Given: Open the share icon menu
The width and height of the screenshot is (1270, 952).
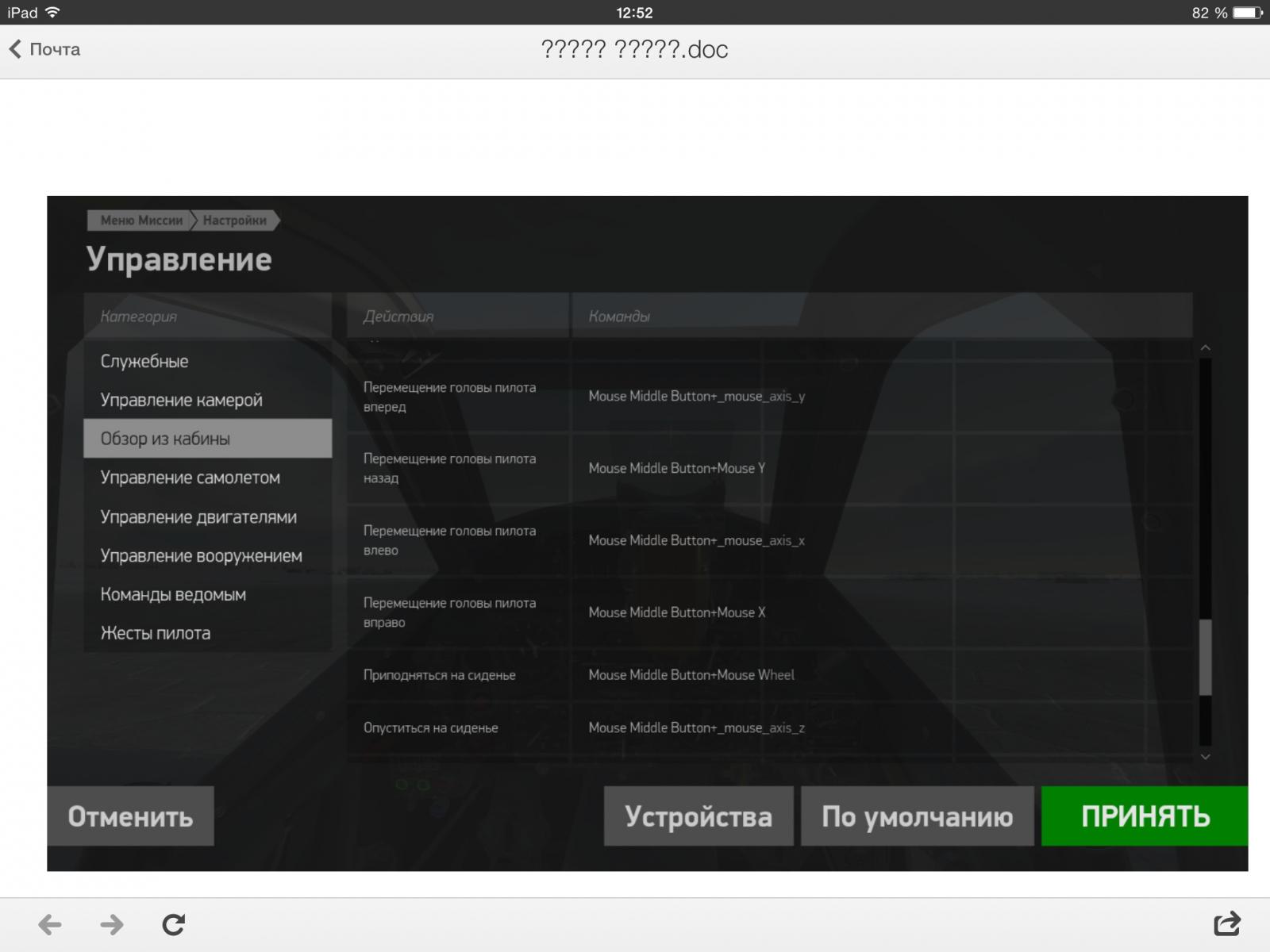Looking at the screenshot, I should (x=1227, y=923).
